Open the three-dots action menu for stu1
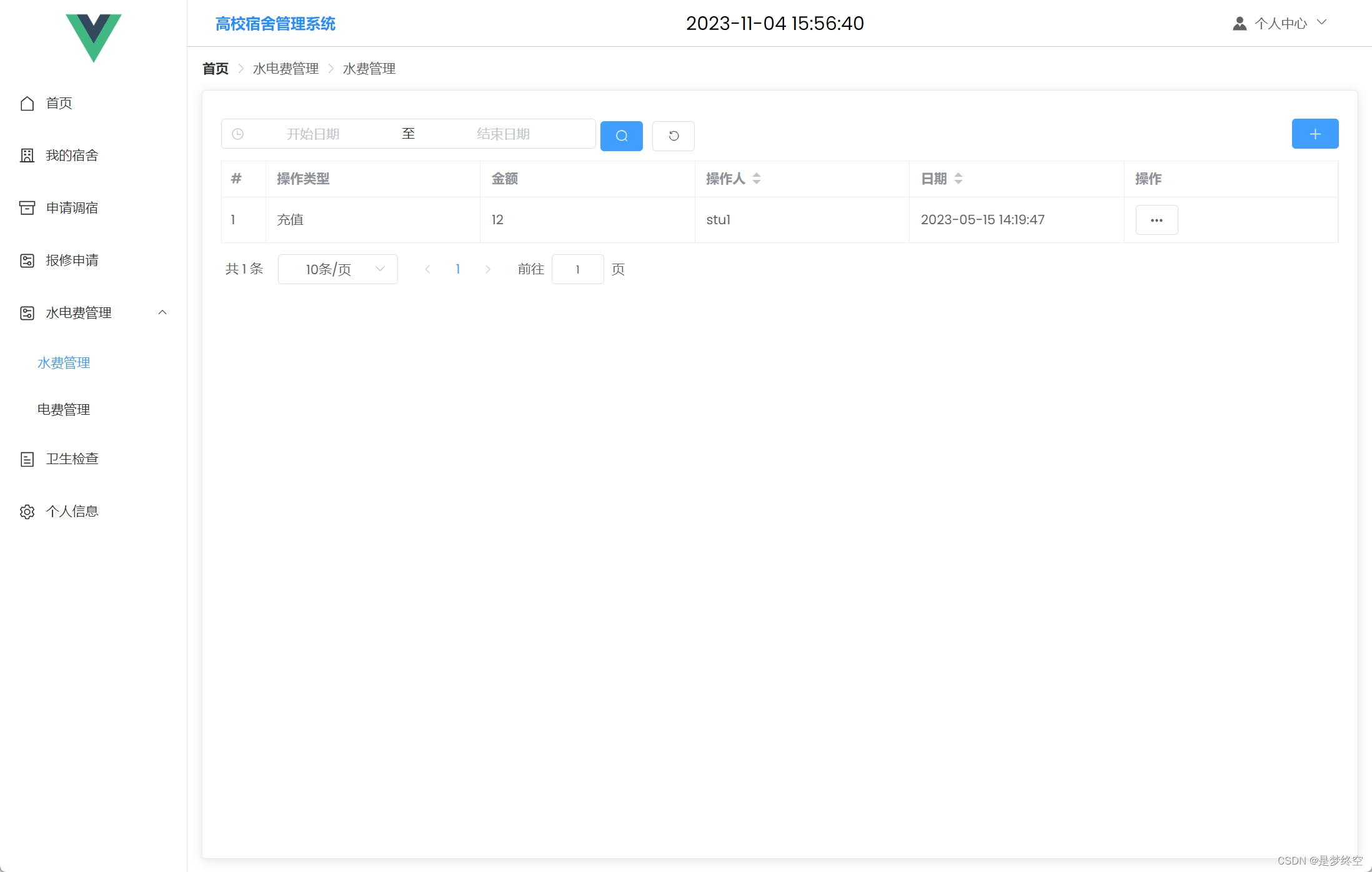The width and height of the screenshot is (1372, 872). coord(1156,220)
